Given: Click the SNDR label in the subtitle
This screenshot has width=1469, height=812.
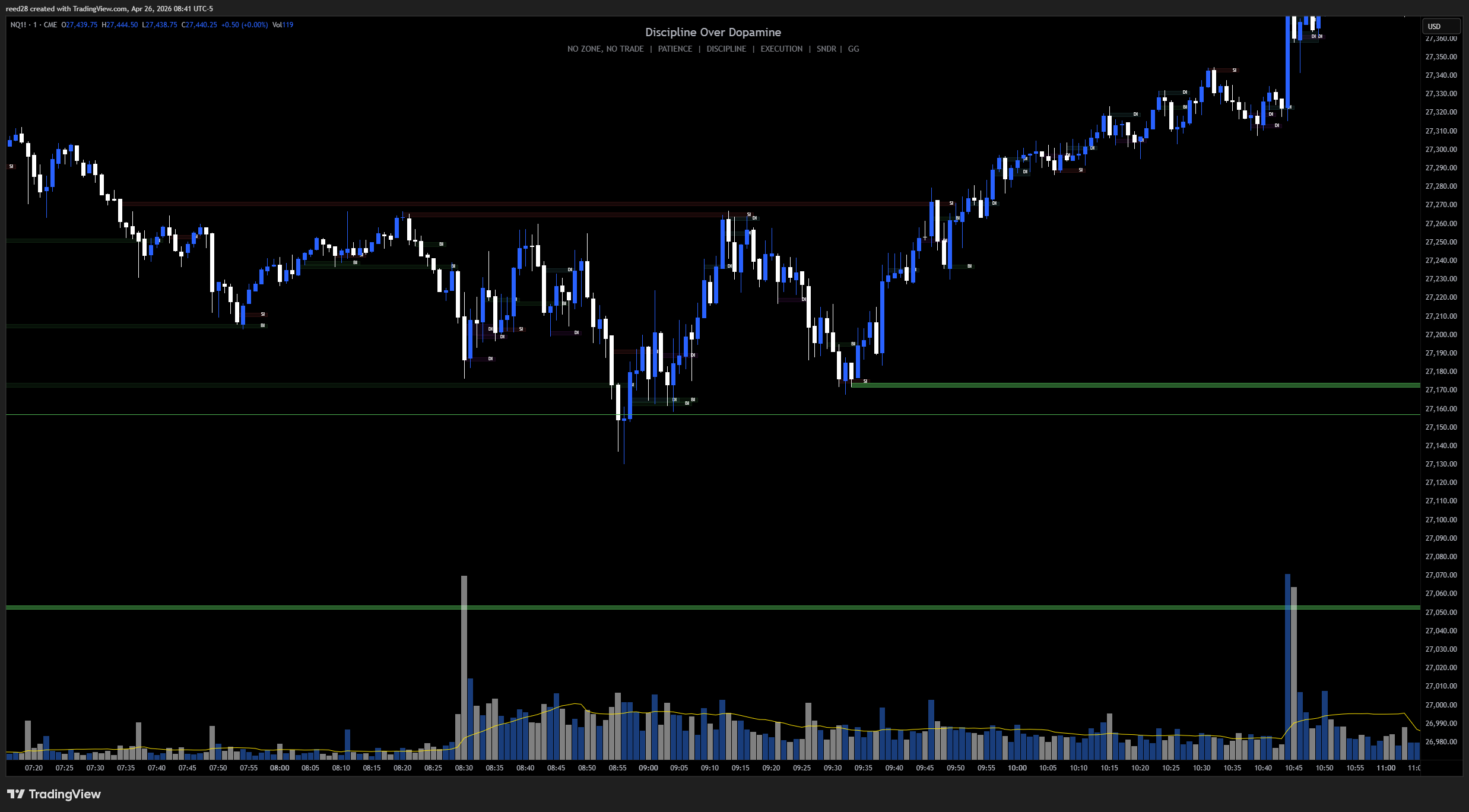Looking at the screenshot, I should [x=826, y=49].
